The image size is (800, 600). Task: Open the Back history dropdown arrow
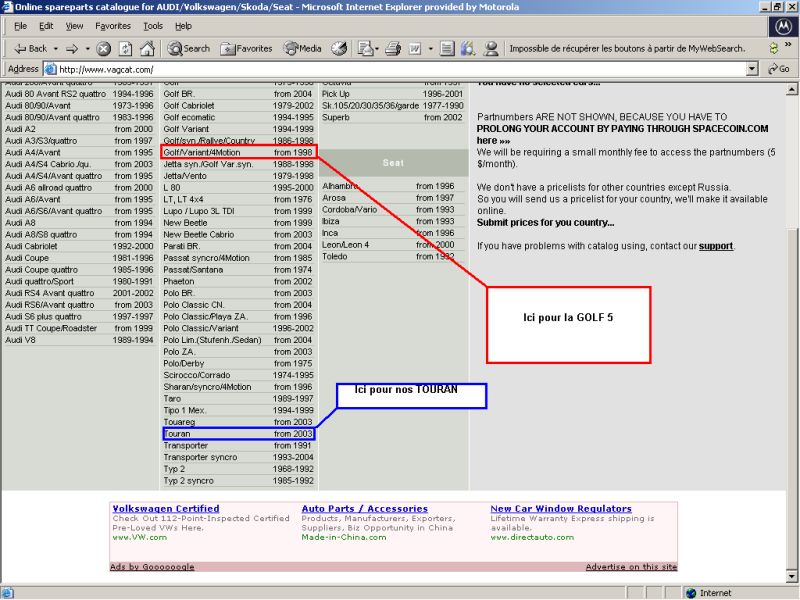click(x=56, y=49)
